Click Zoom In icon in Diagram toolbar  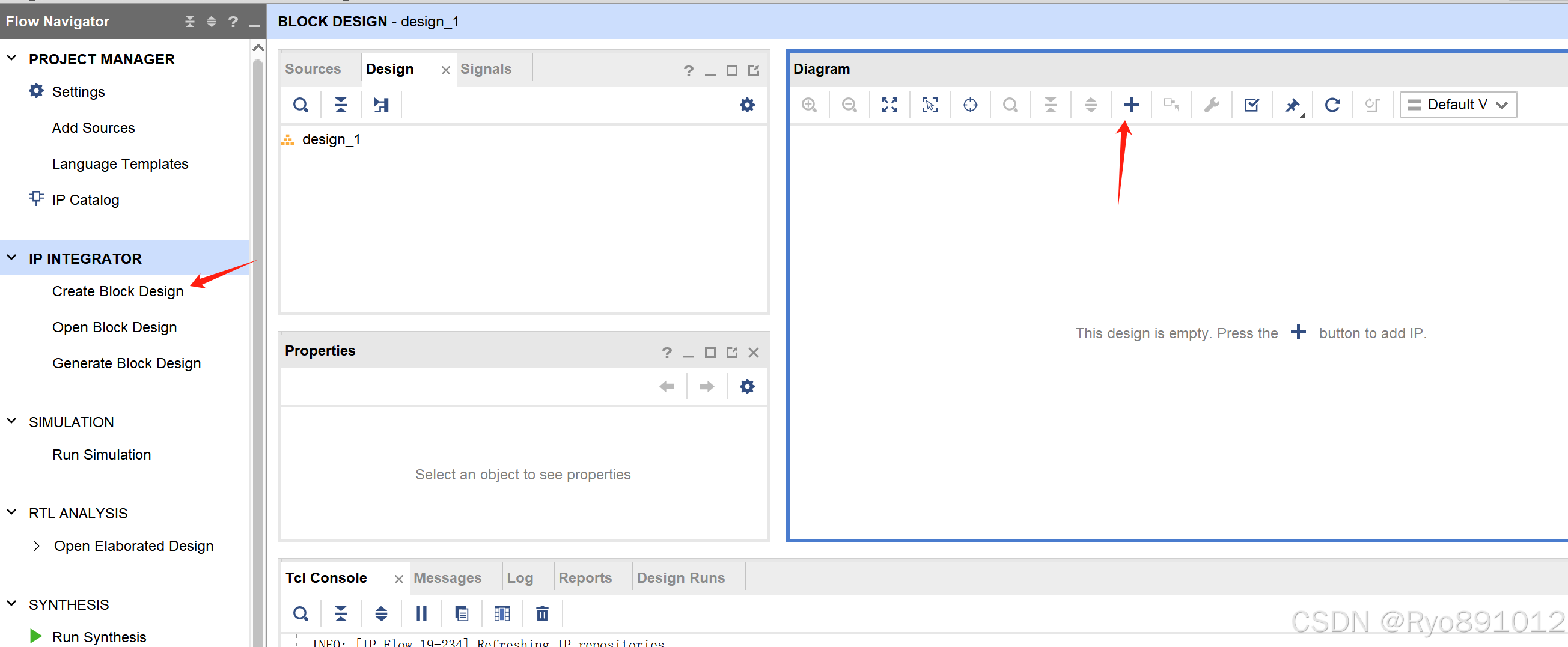click(809, 105)
